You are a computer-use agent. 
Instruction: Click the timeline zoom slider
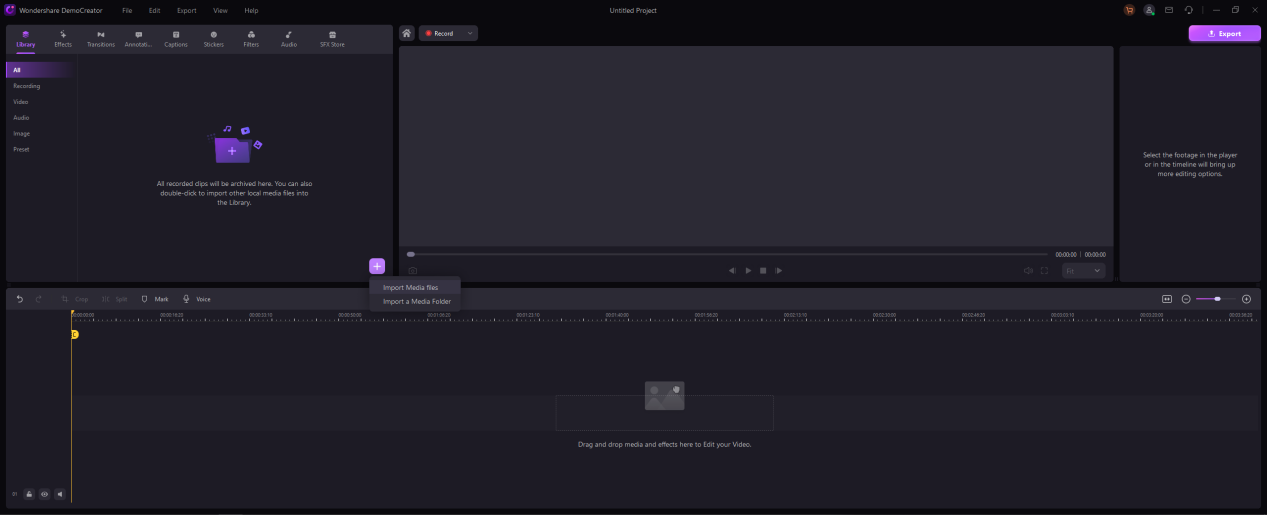[x=1209, y=299]
